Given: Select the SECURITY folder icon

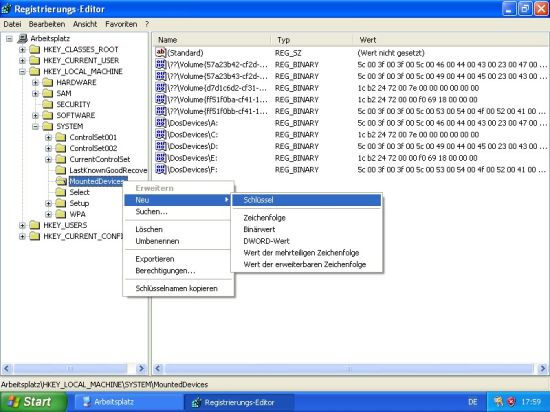Looking at the screenshot, I should [47, 104].
